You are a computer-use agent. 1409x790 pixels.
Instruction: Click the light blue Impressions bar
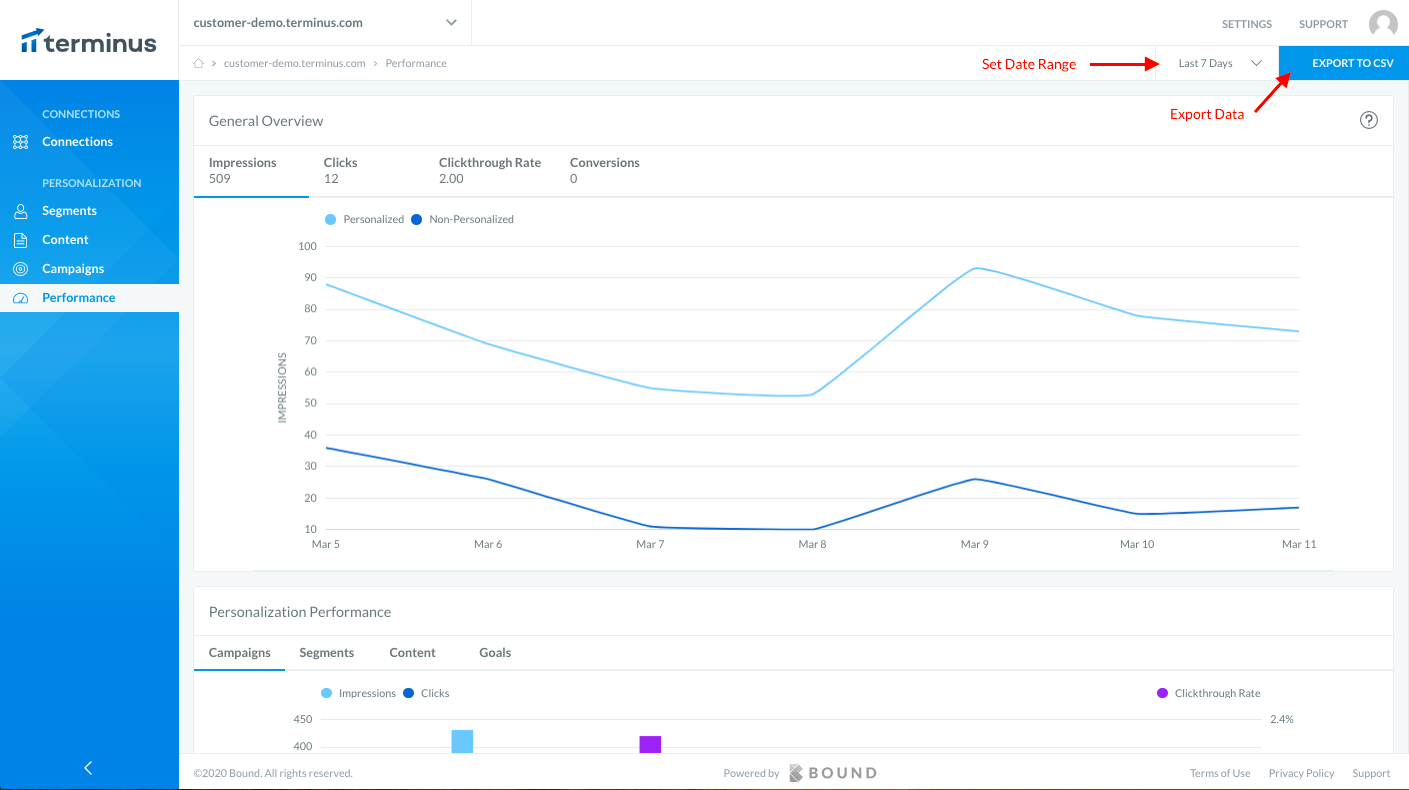[x=462, y=741]
